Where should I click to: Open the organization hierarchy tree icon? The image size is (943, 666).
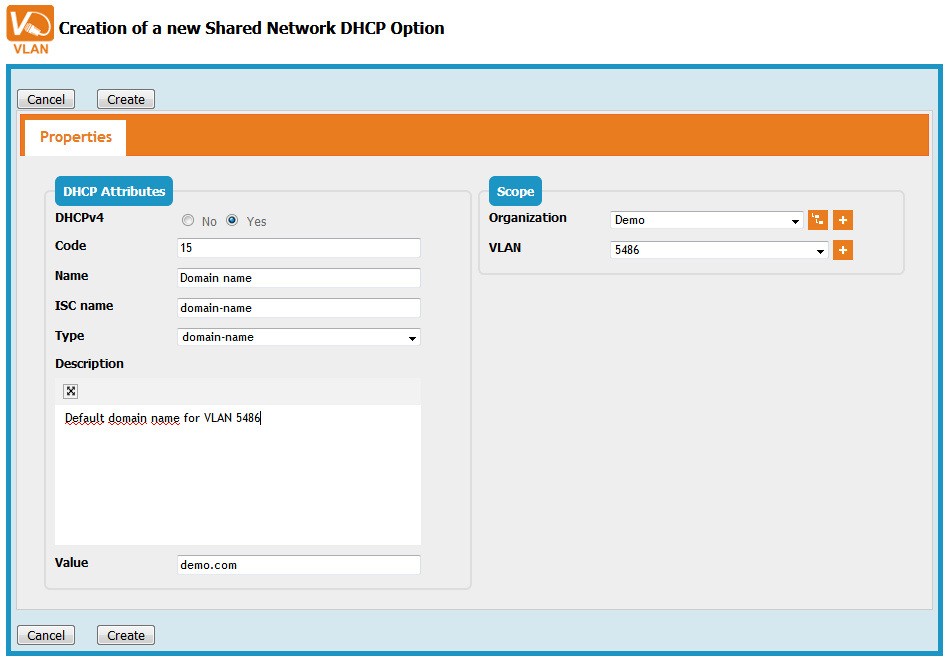pyautogui.click(x=818, y=220)
